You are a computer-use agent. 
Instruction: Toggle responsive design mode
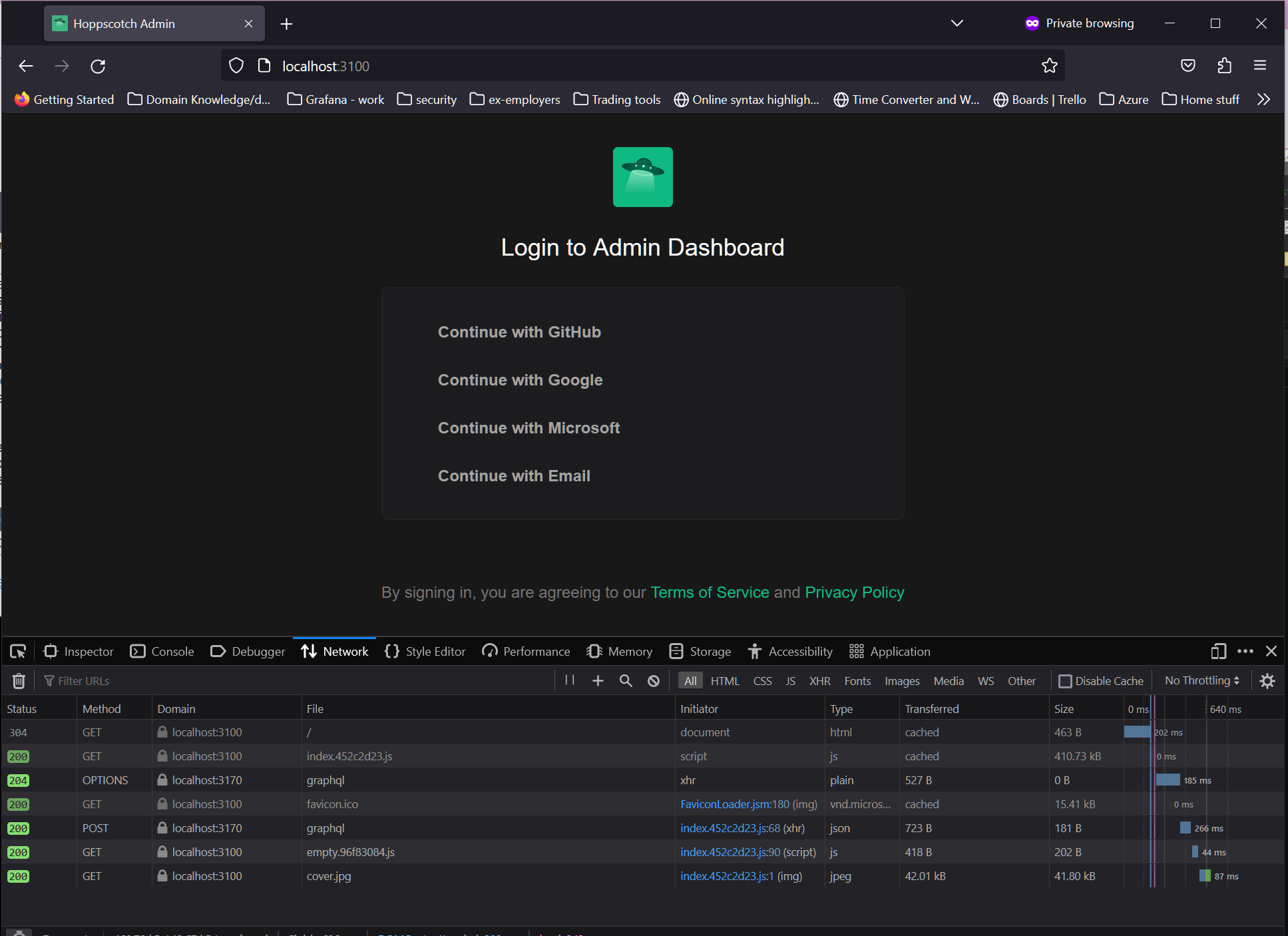click(x=1218, y=651)
